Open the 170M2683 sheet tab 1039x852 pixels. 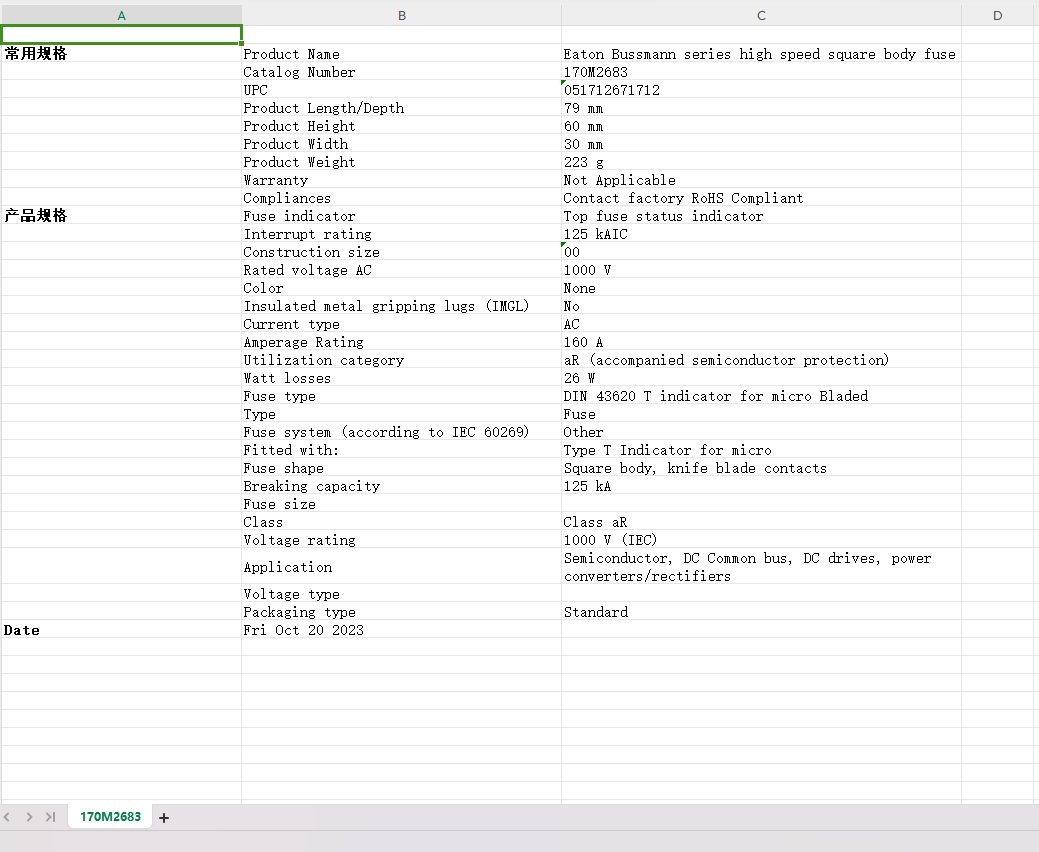pos(110,816)
